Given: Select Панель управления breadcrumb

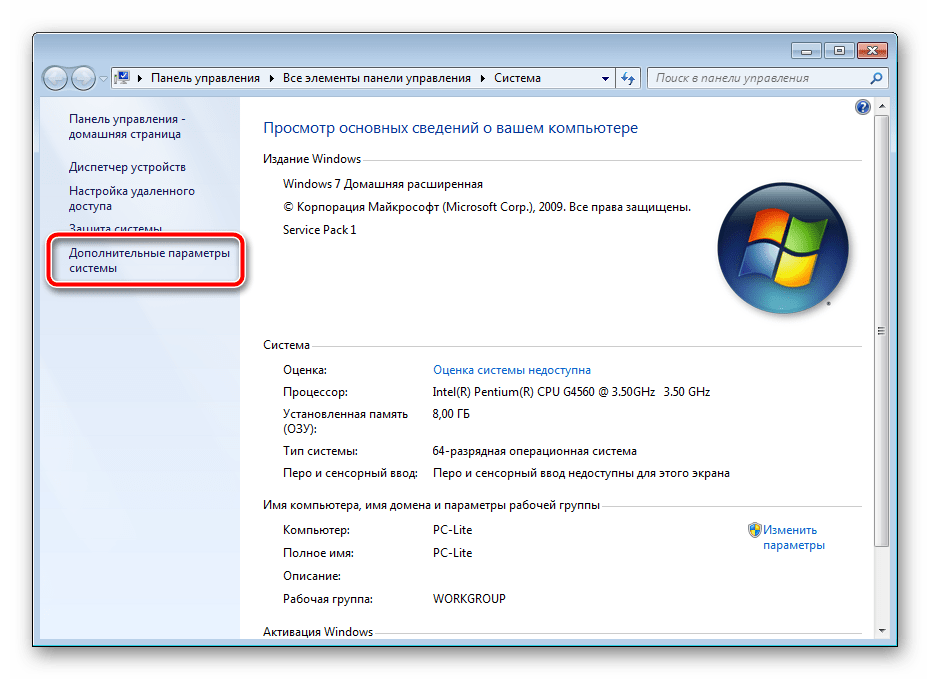Looking at the screenshot, I should (205, 78).
